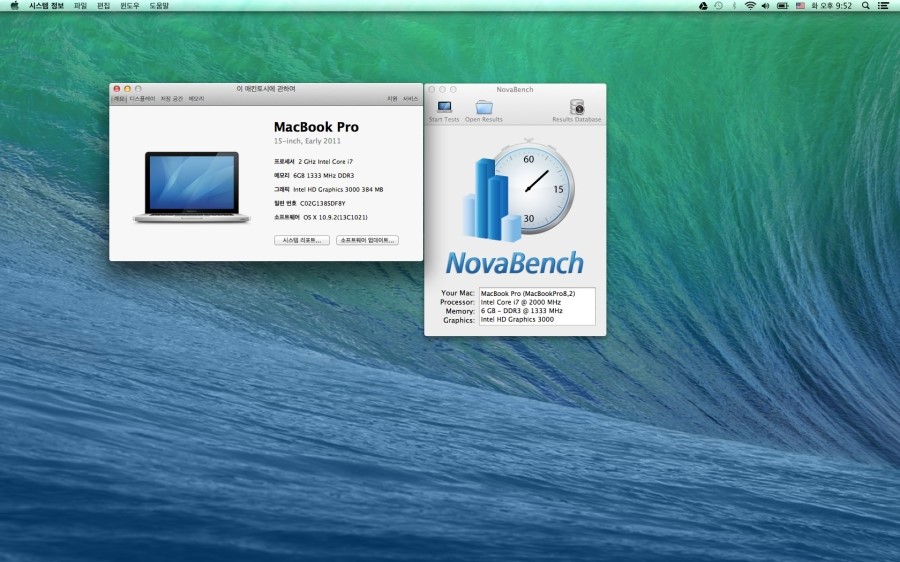Image resolution: width=900 pixels, height=562 pixels.
Task: Open the Apple menu
Action: click(14, 6)
